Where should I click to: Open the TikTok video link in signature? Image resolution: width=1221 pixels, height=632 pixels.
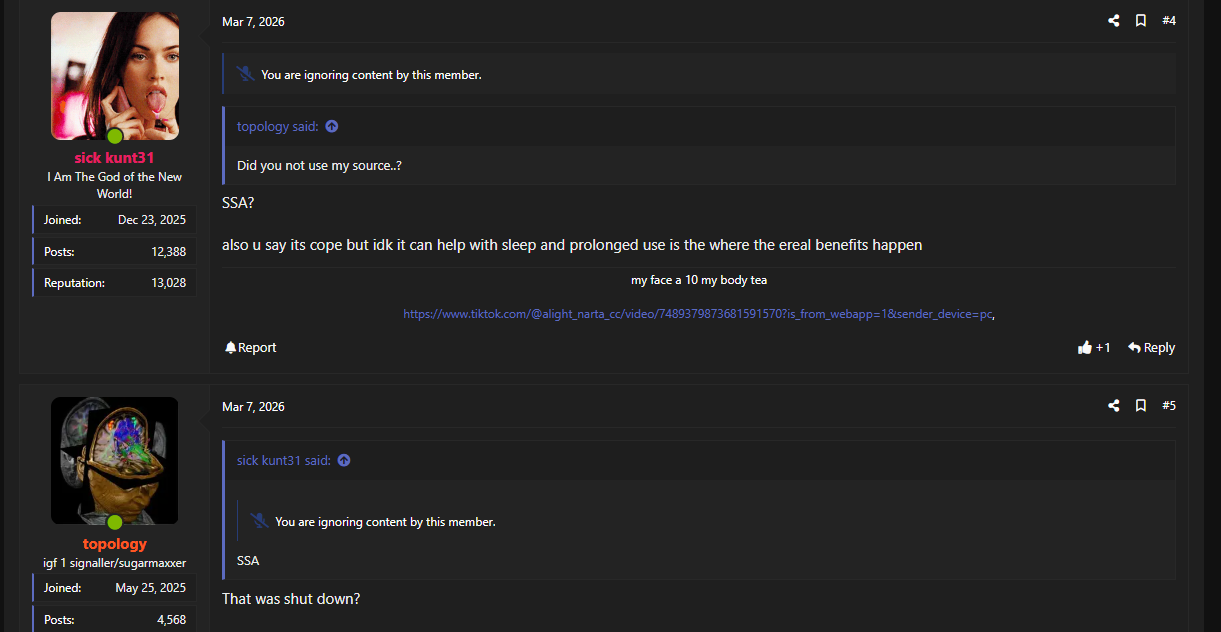698,314
